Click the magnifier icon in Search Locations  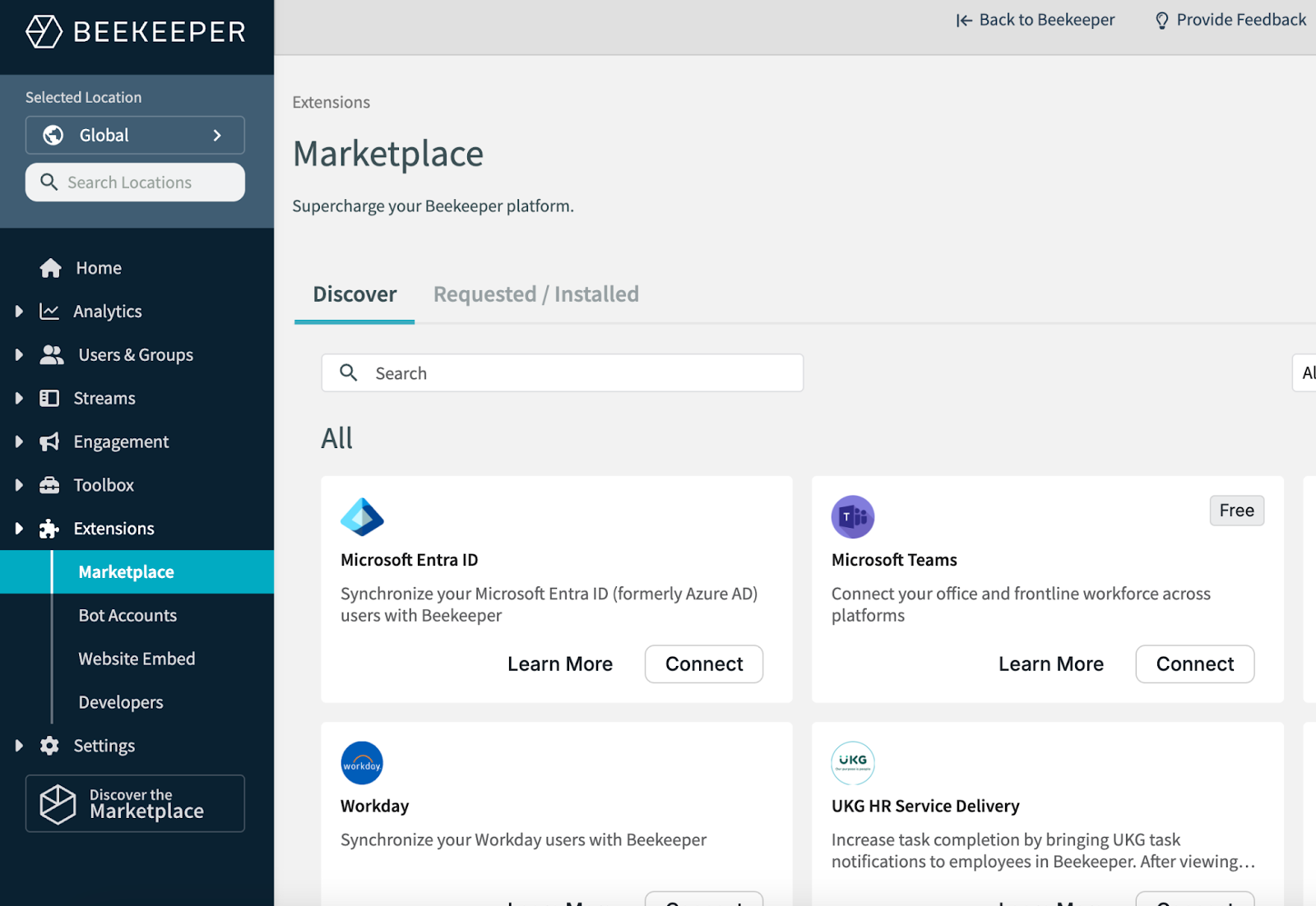click(x=49, y=182)
